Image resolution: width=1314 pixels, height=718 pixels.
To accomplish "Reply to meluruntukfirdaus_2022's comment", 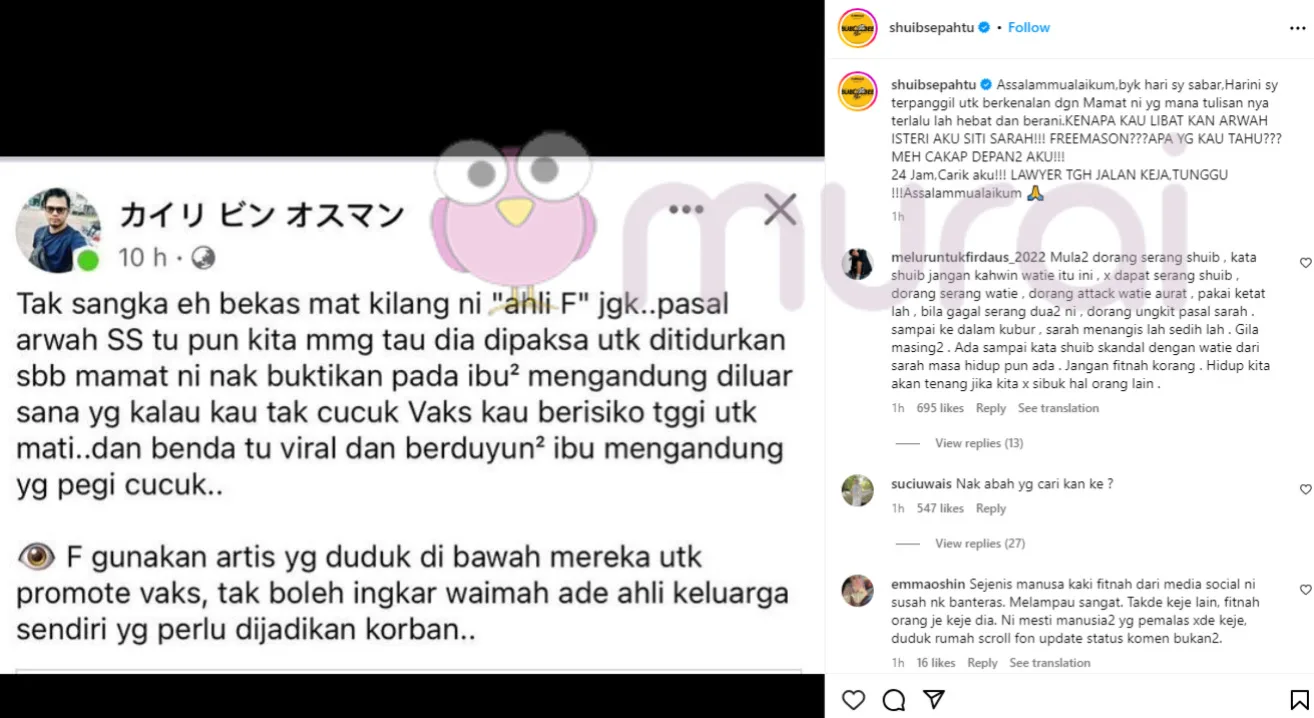I will [991, 408].
